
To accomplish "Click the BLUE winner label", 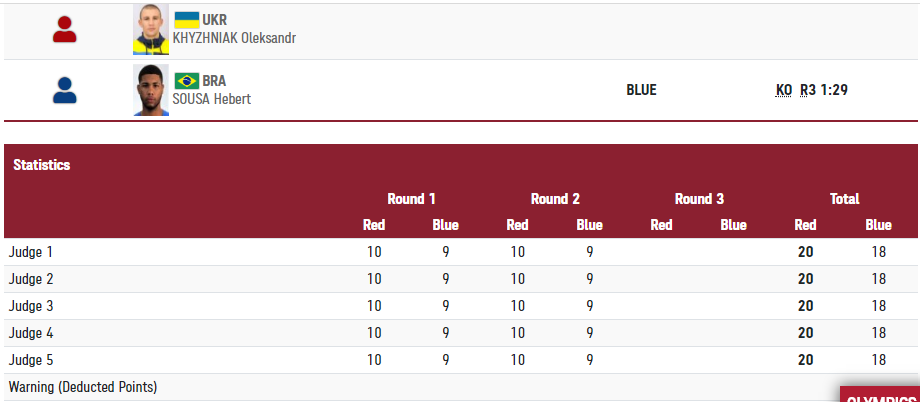I will click(641, 90).
